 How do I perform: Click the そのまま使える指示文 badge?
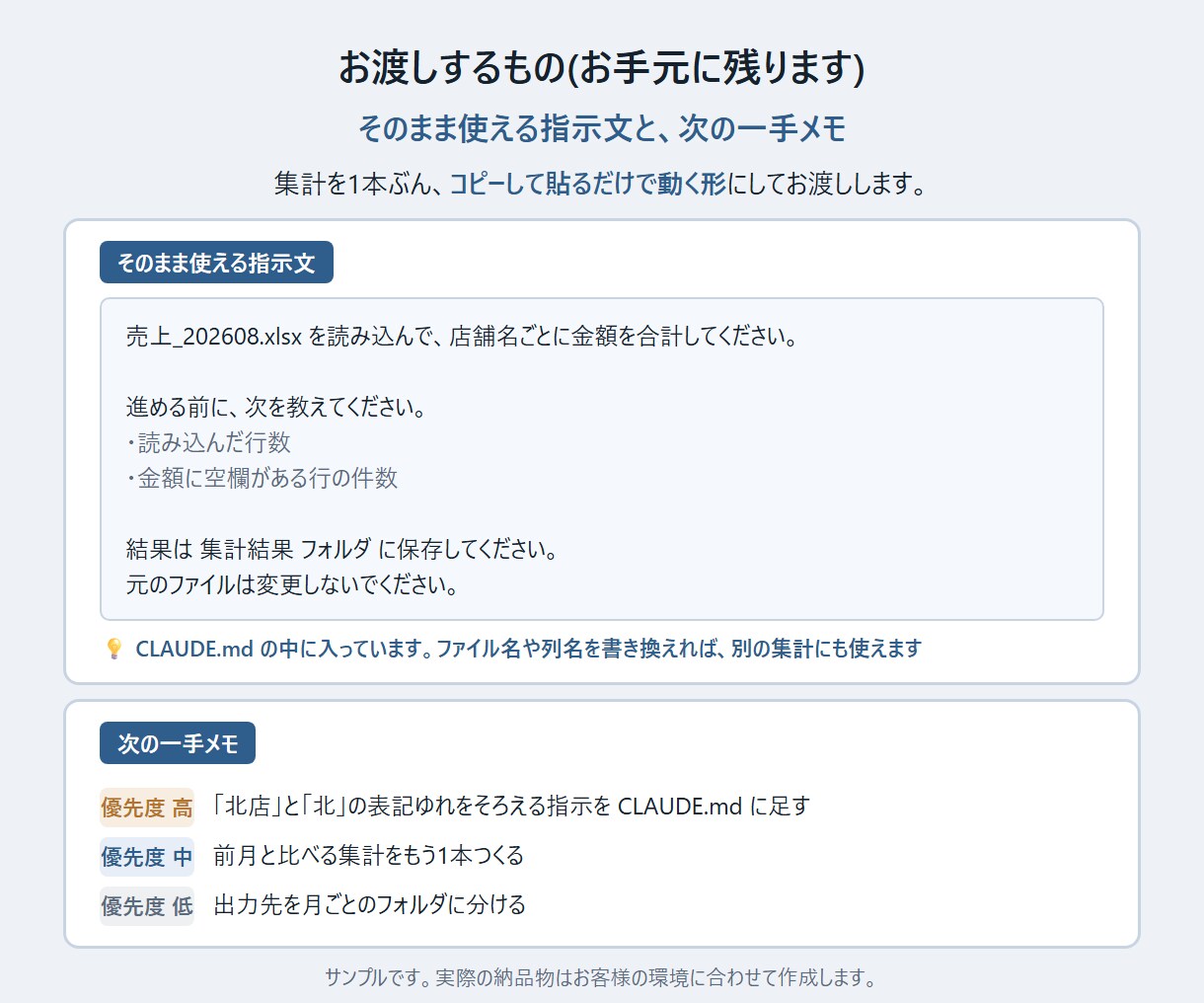click(216, 263)
